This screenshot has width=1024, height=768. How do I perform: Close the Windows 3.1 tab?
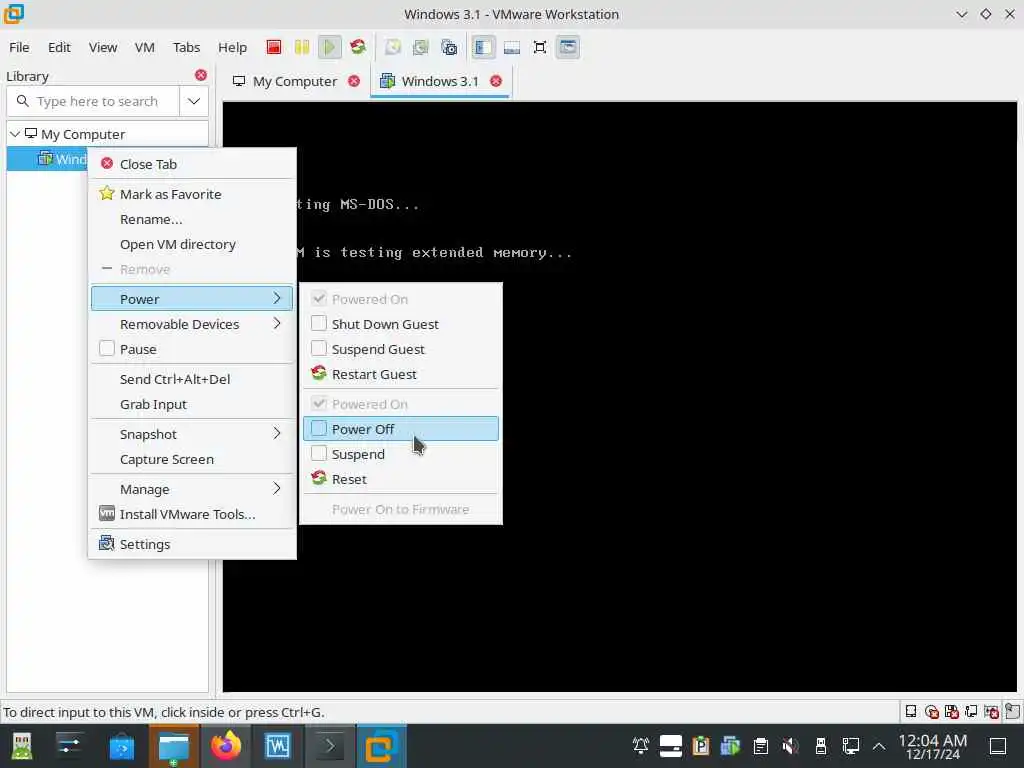[x=496, y=81]
